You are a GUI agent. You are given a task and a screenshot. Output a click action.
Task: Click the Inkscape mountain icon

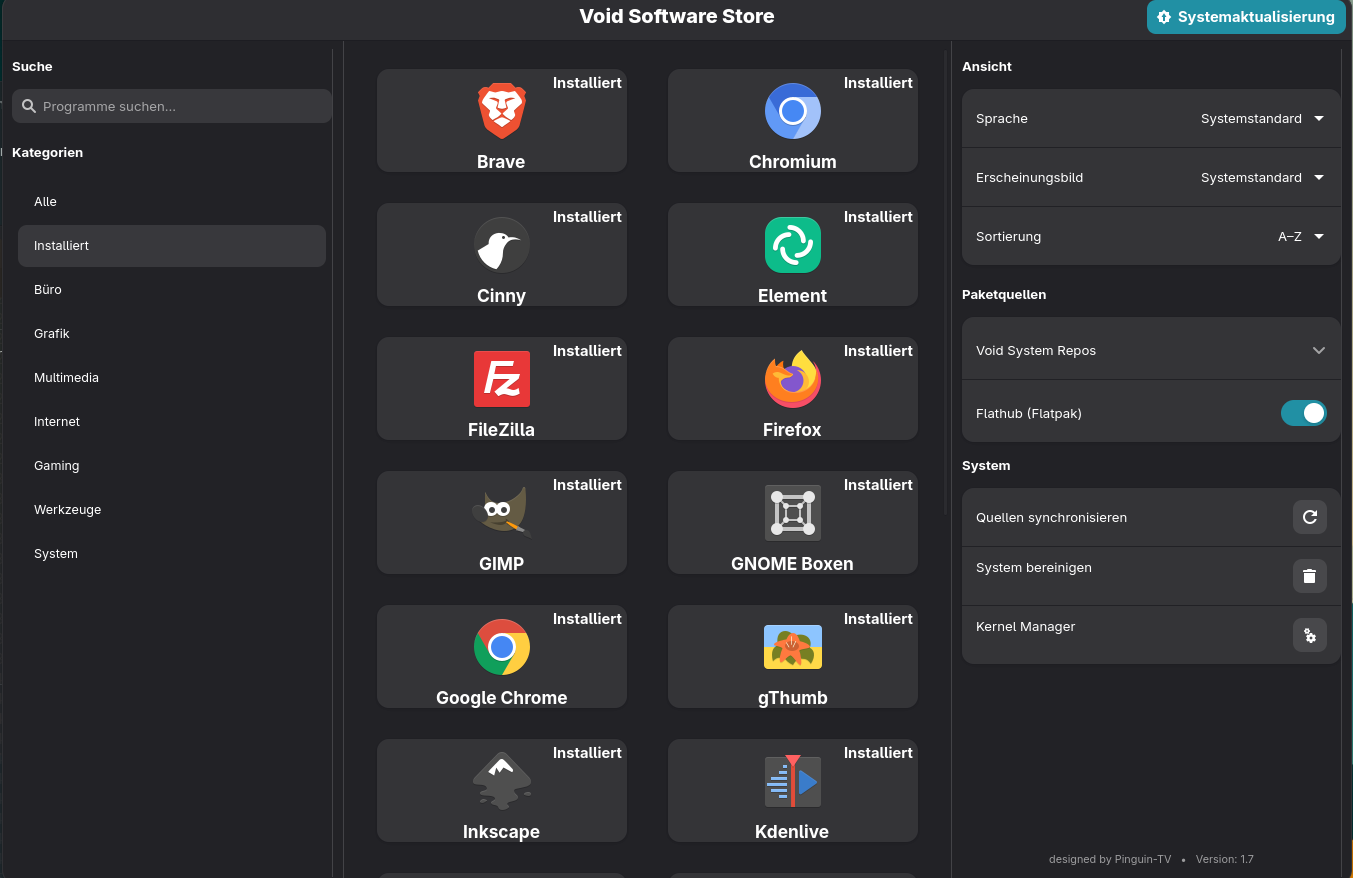pyautogui.click(x=502, y=781)
